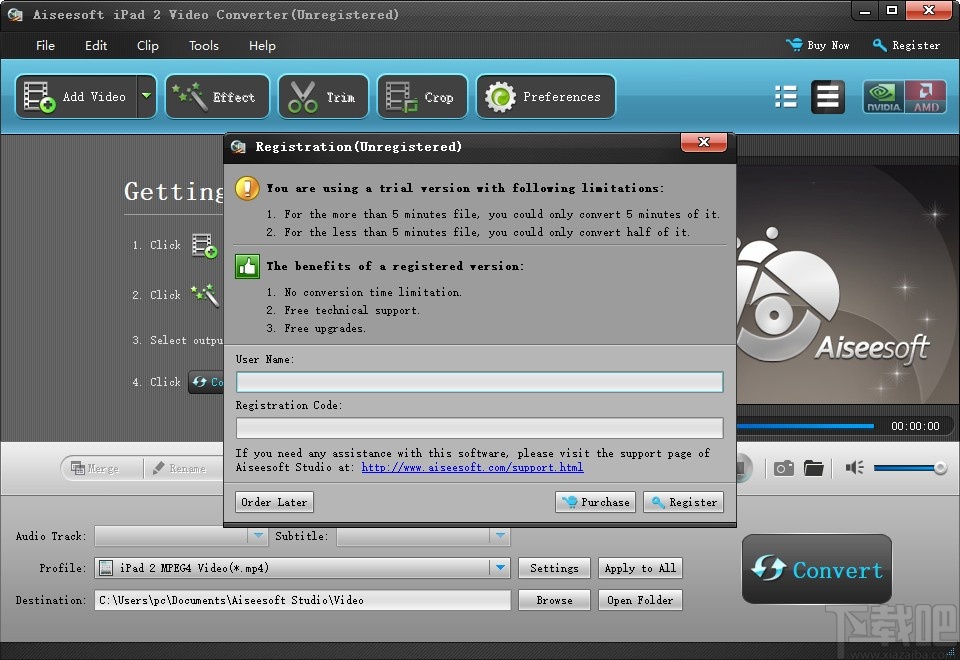The image size is (960, 660).
Task: Toggle AMD acceleration icon
Action: pos(925,97)
